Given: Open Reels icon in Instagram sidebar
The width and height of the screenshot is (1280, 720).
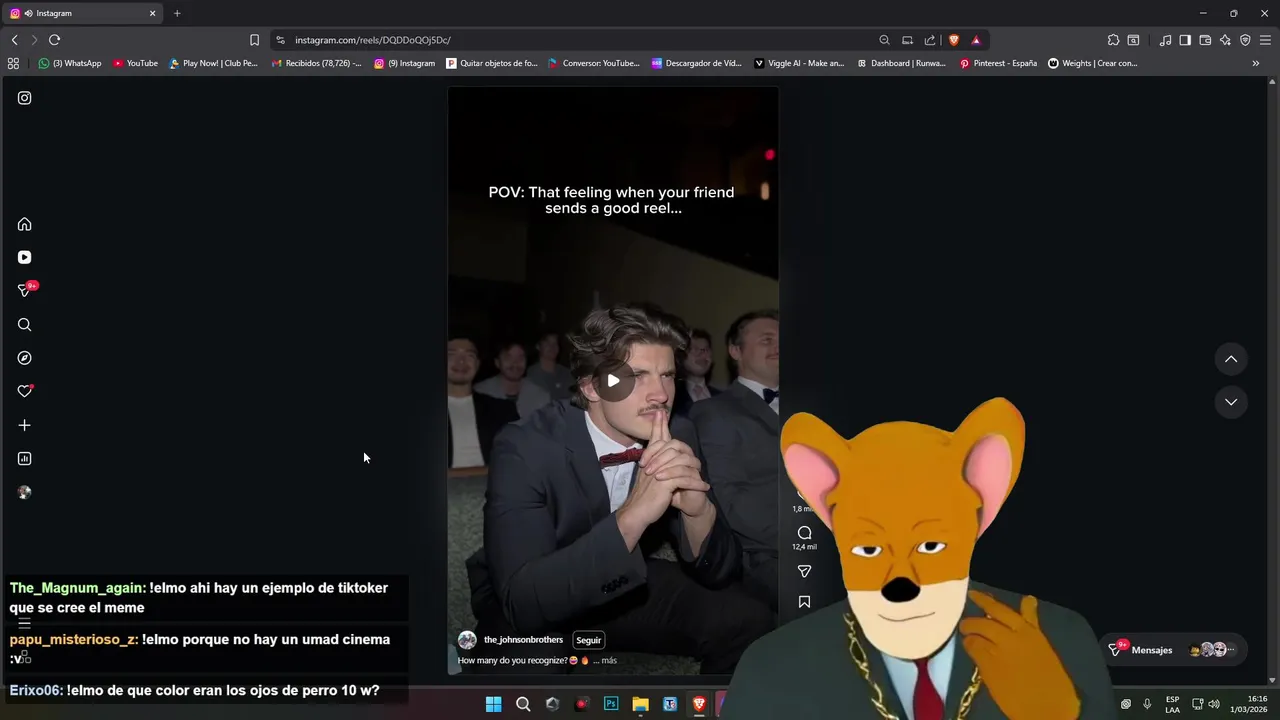Looking at the screenshot, I should (x=24, y=257).
